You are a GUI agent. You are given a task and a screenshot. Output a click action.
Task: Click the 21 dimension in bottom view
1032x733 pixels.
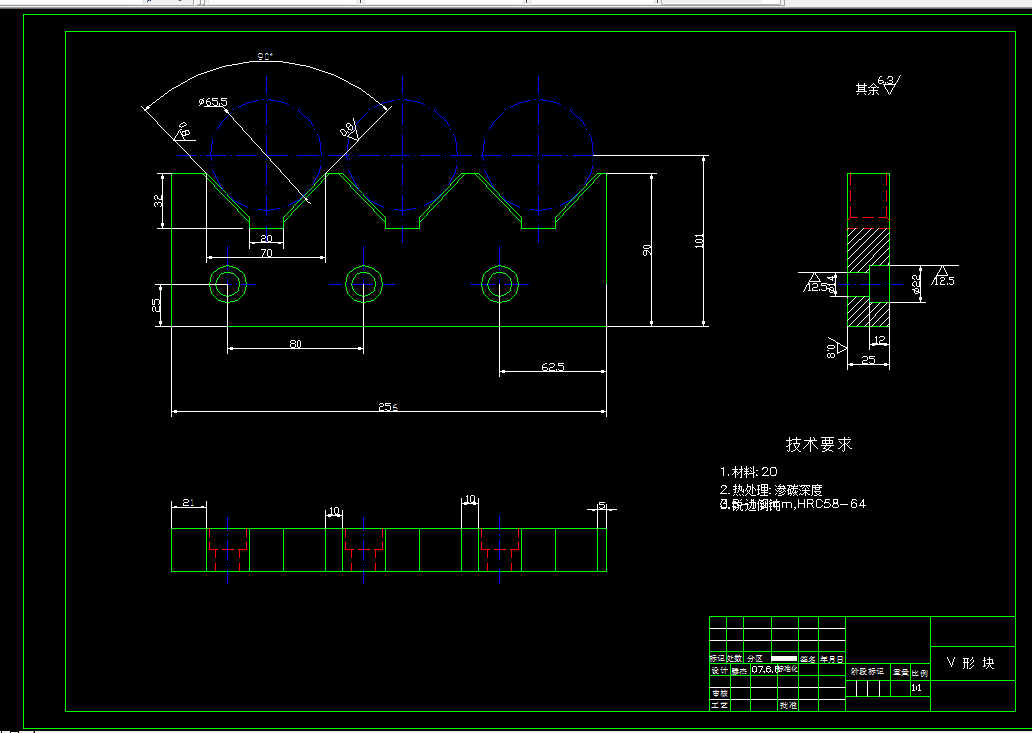click(188, 503)
